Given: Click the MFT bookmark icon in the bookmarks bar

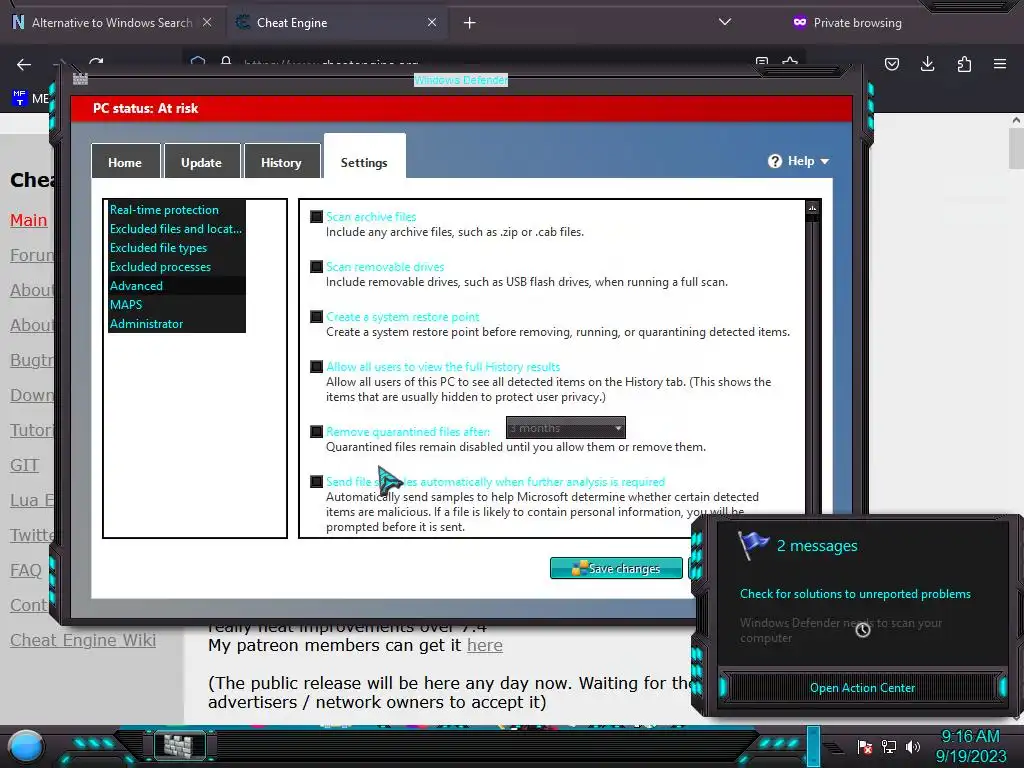Looking at the screenshot, I should click(20, 98).
